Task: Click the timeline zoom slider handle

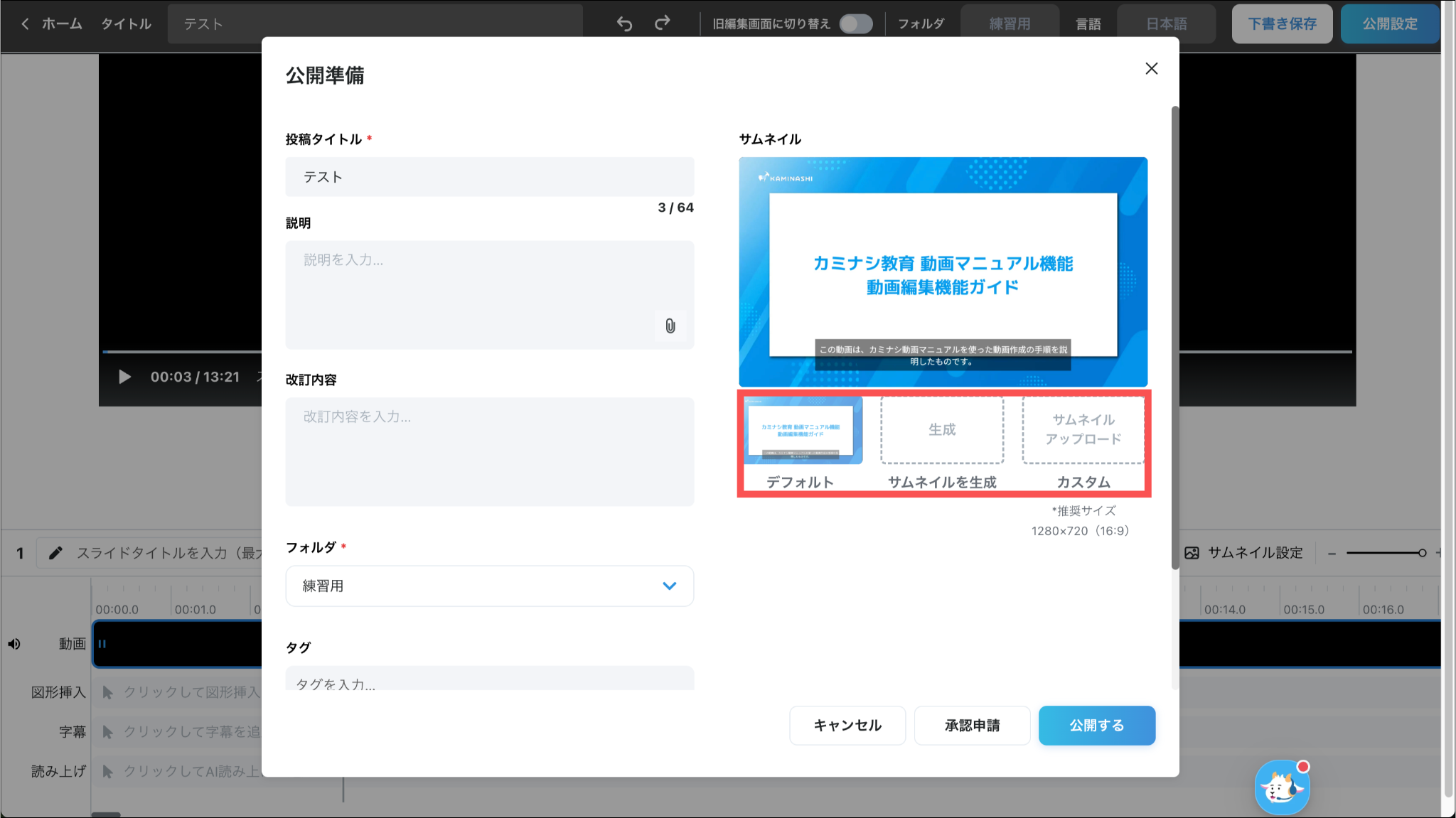Action: click(1422, 553)
